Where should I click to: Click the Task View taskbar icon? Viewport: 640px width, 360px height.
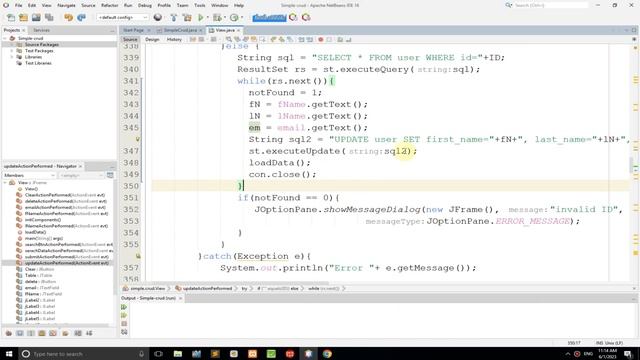[158, 354]
